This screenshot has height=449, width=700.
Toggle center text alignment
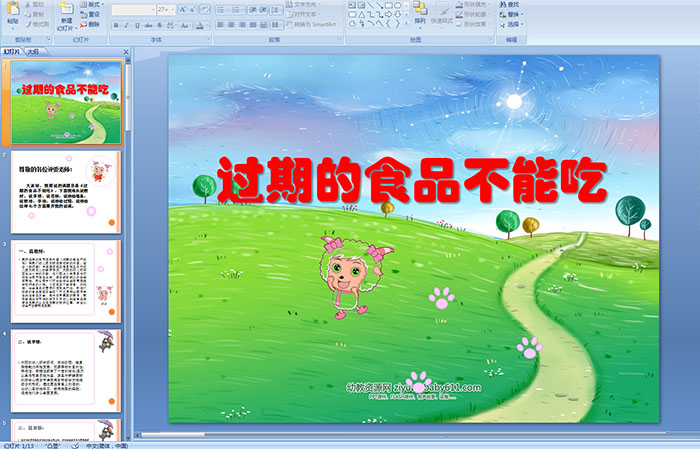click(231, 25)
